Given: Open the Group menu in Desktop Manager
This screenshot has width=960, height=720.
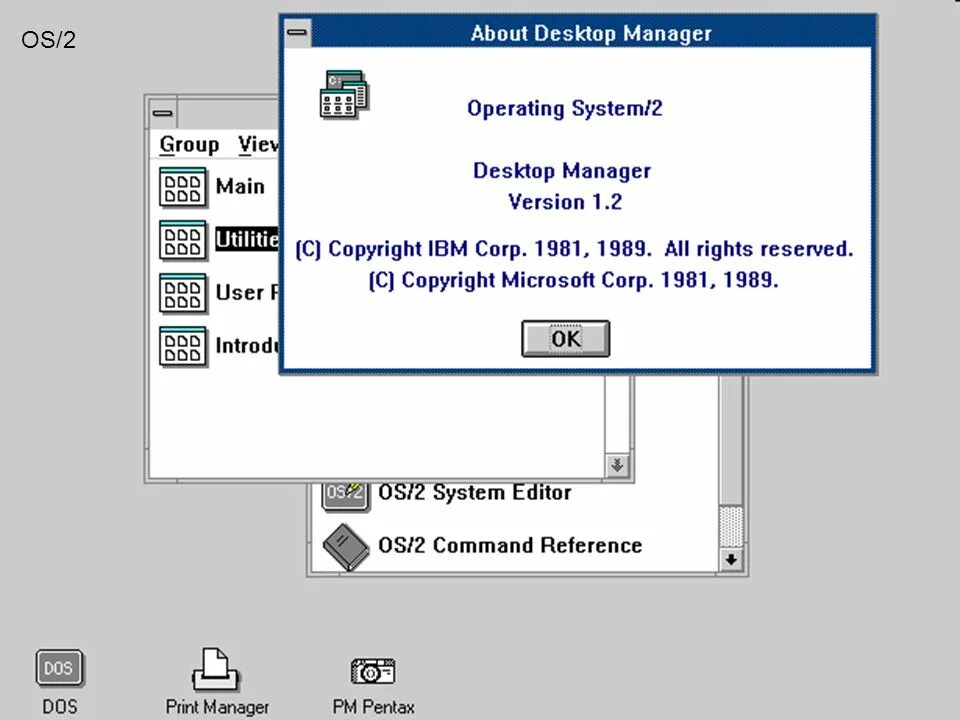Looking at the screenshot, I should click(189, 144).
